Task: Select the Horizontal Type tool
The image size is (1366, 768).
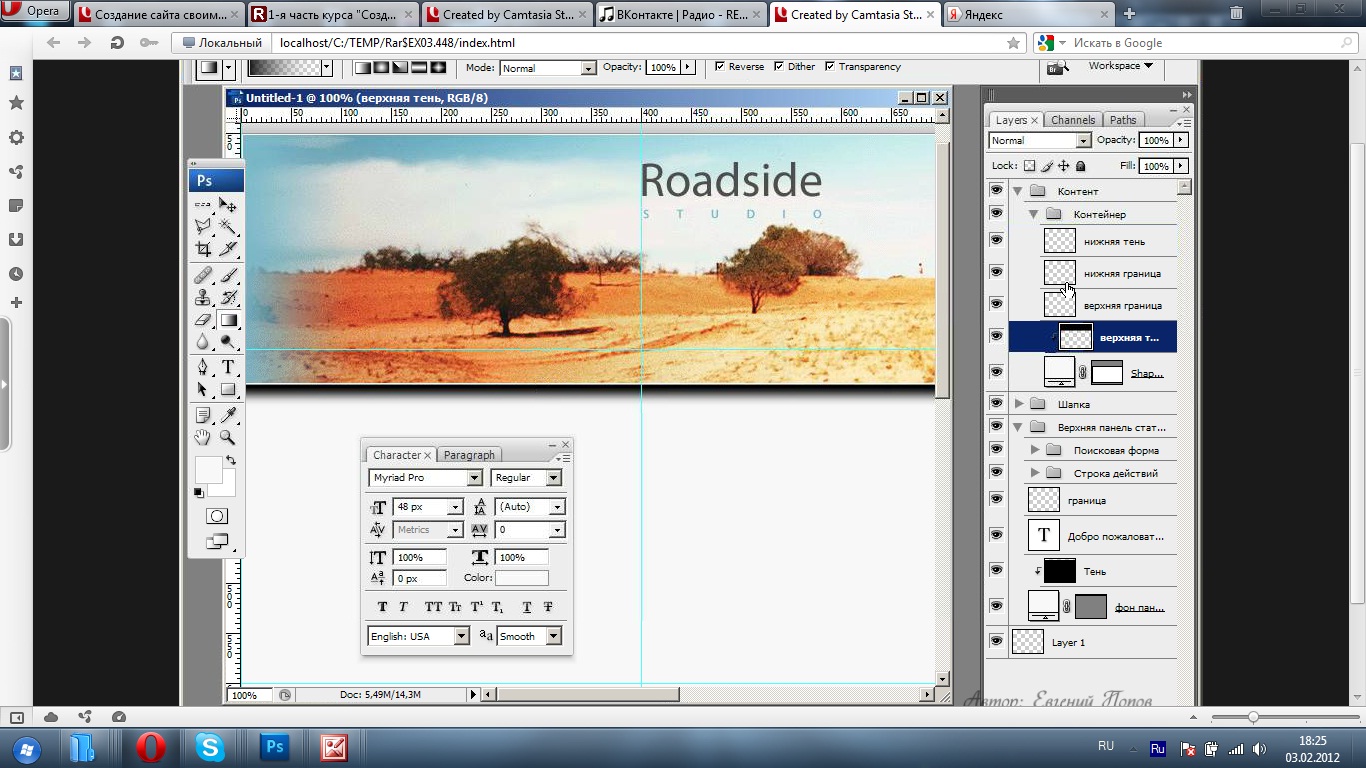Action: [x=228, y=367]
